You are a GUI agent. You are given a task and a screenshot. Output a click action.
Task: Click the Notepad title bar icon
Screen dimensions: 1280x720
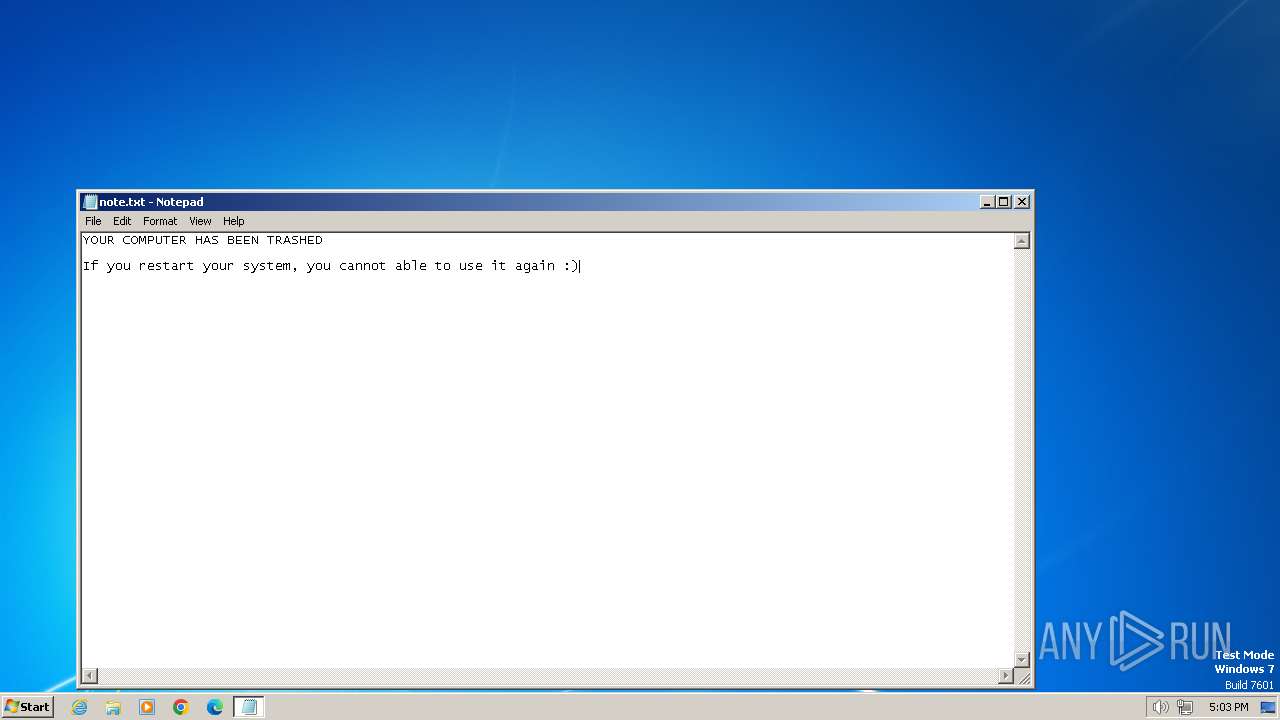click(90, 202)
